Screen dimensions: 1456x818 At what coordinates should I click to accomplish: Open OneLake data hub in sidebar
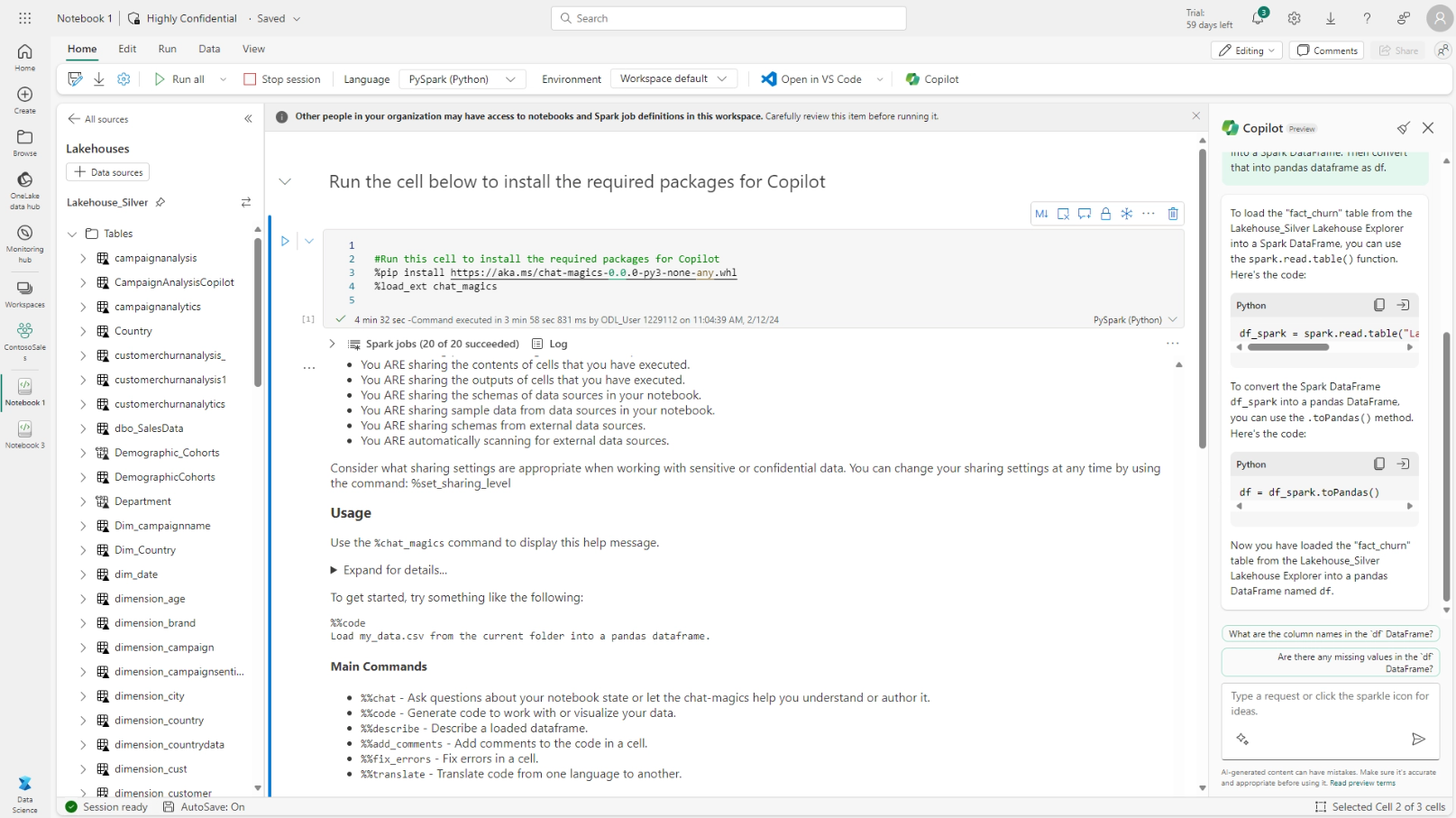(x=24, y=189)
